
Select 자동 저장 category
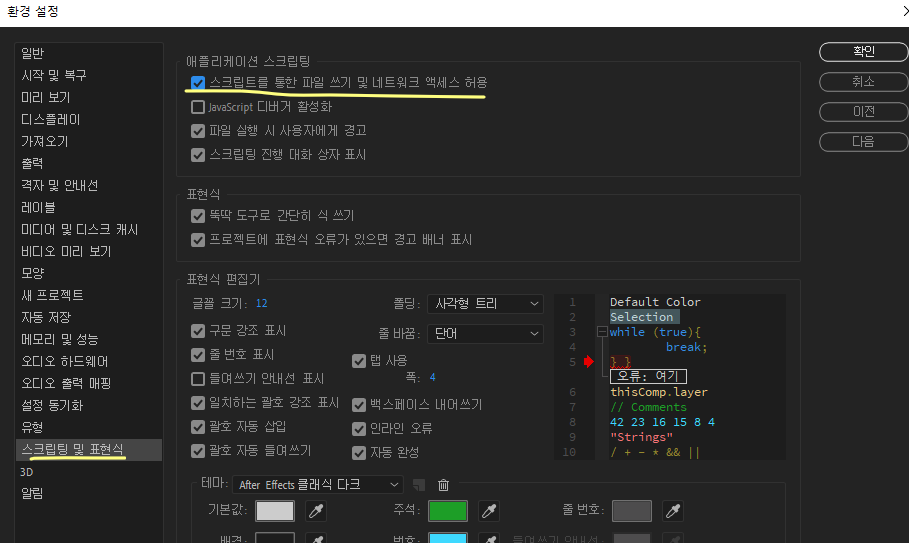pos(88,317)
